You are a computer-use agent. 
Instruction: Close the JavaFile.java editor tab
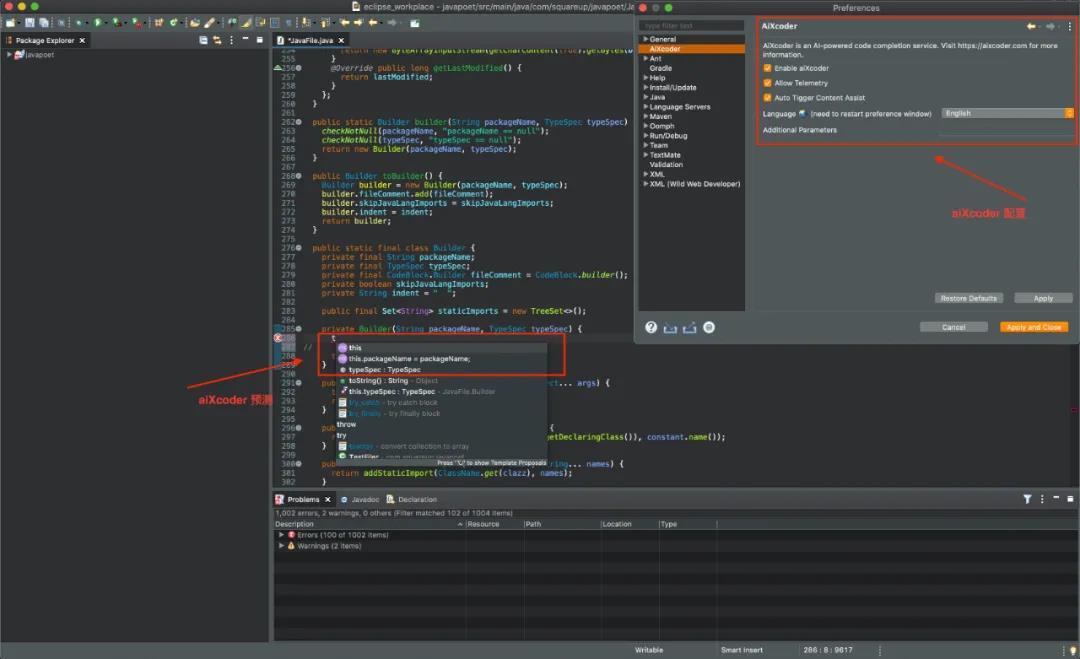tap(341, 40)
